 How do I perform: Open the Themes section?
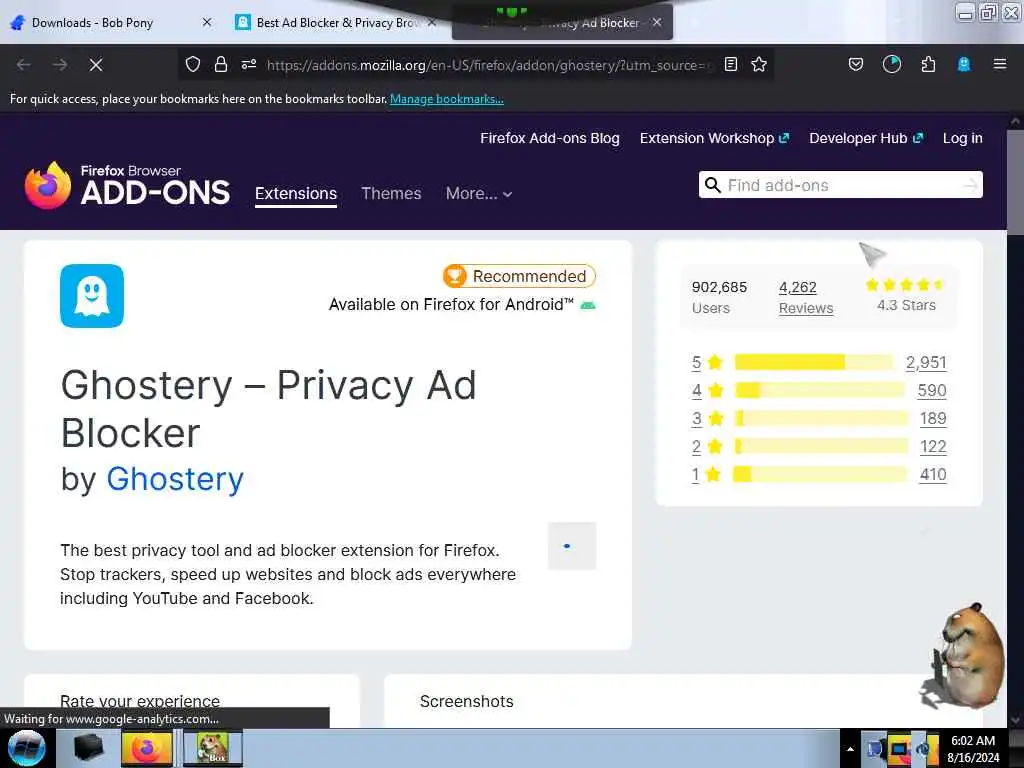pyautogui.click(x=391, y=193)
